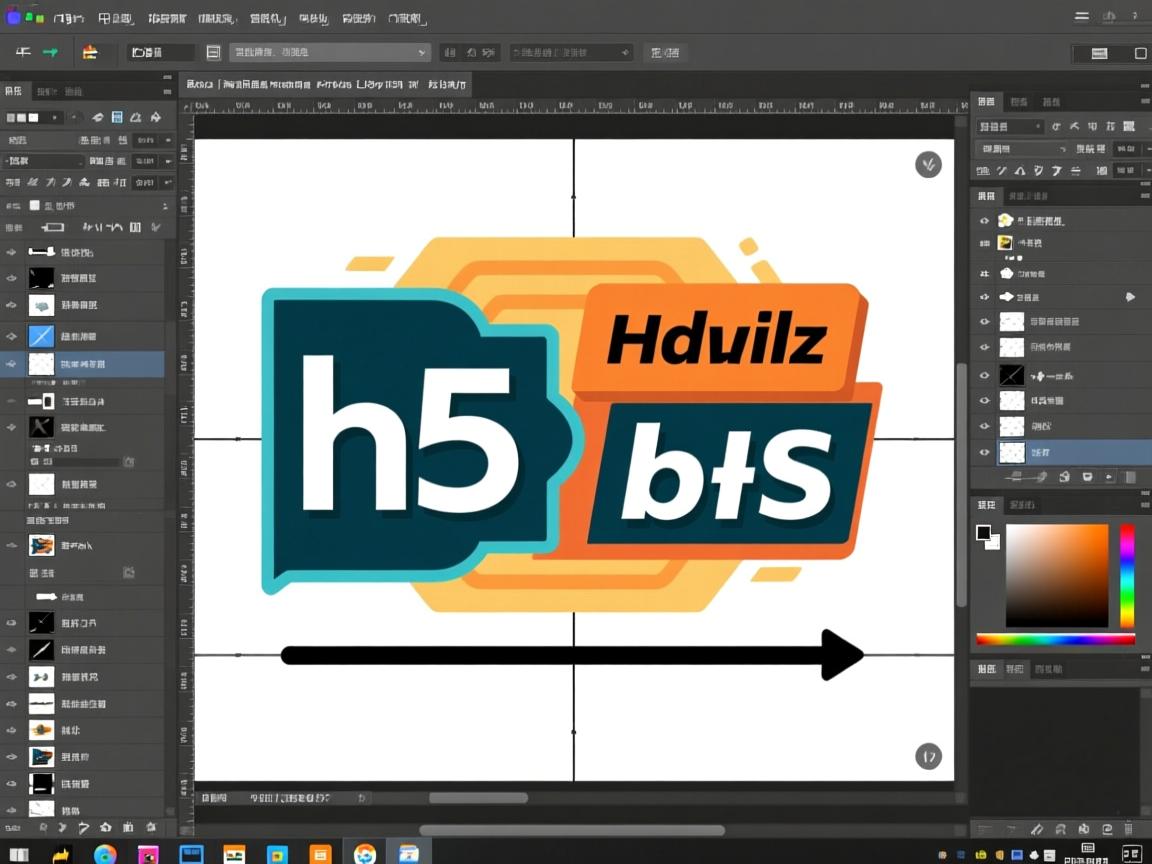Click the link layers icon below the layer list
This screenshot has width=1152, height=864.
1014,477
